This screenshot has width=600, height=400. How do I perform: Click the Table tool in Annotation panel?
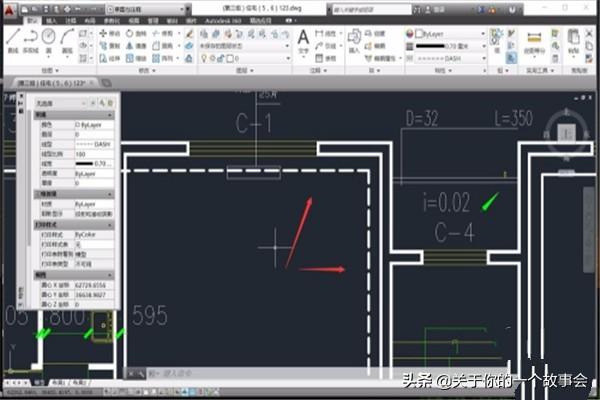click(x=325, y=59)
